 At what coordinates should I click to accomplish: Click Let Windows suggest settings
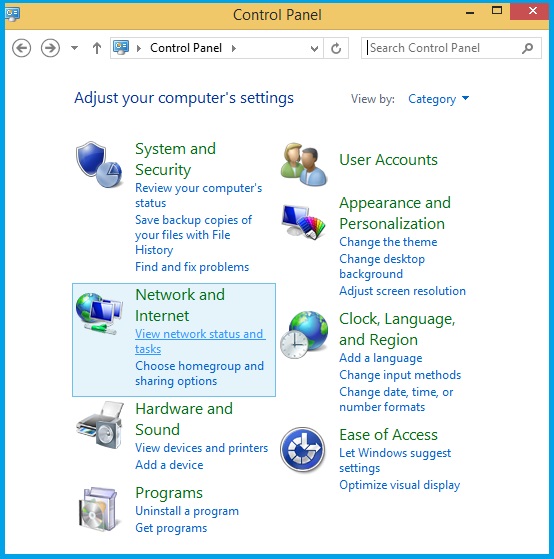tap(395, 460)
